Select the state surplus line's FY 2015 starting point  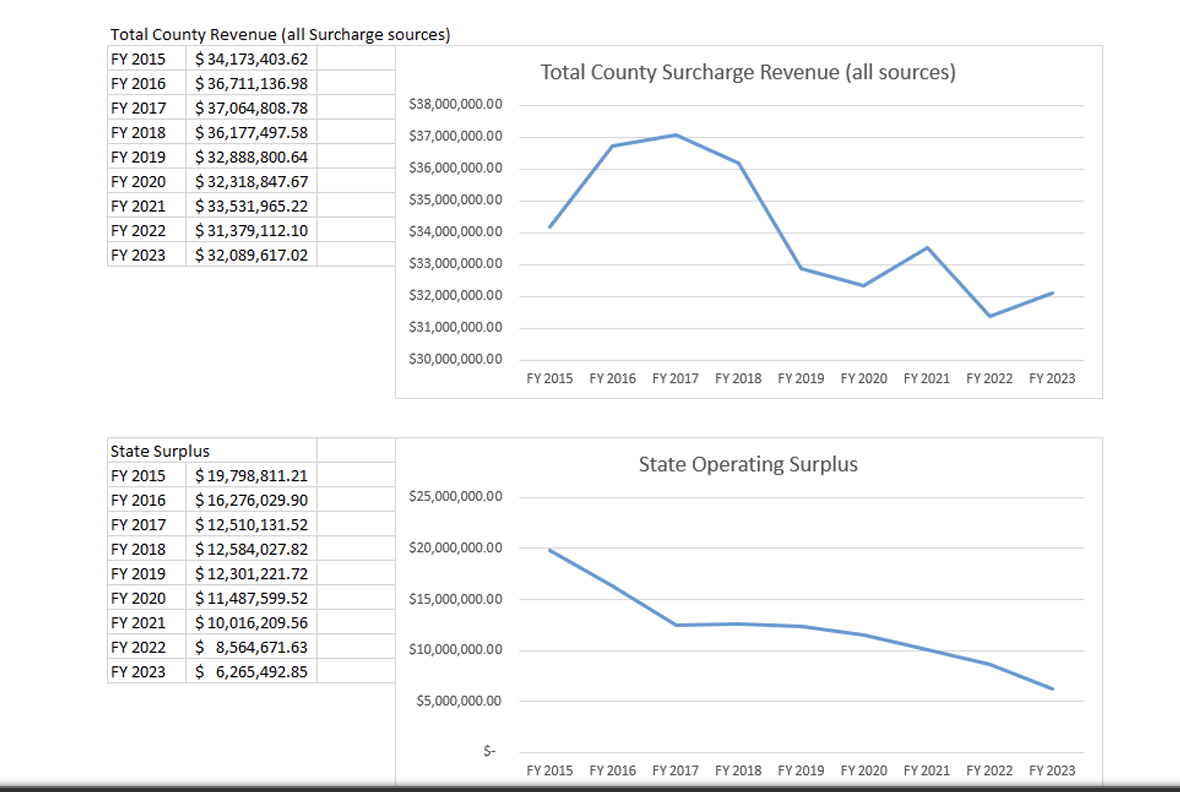(x=550, y=550)
